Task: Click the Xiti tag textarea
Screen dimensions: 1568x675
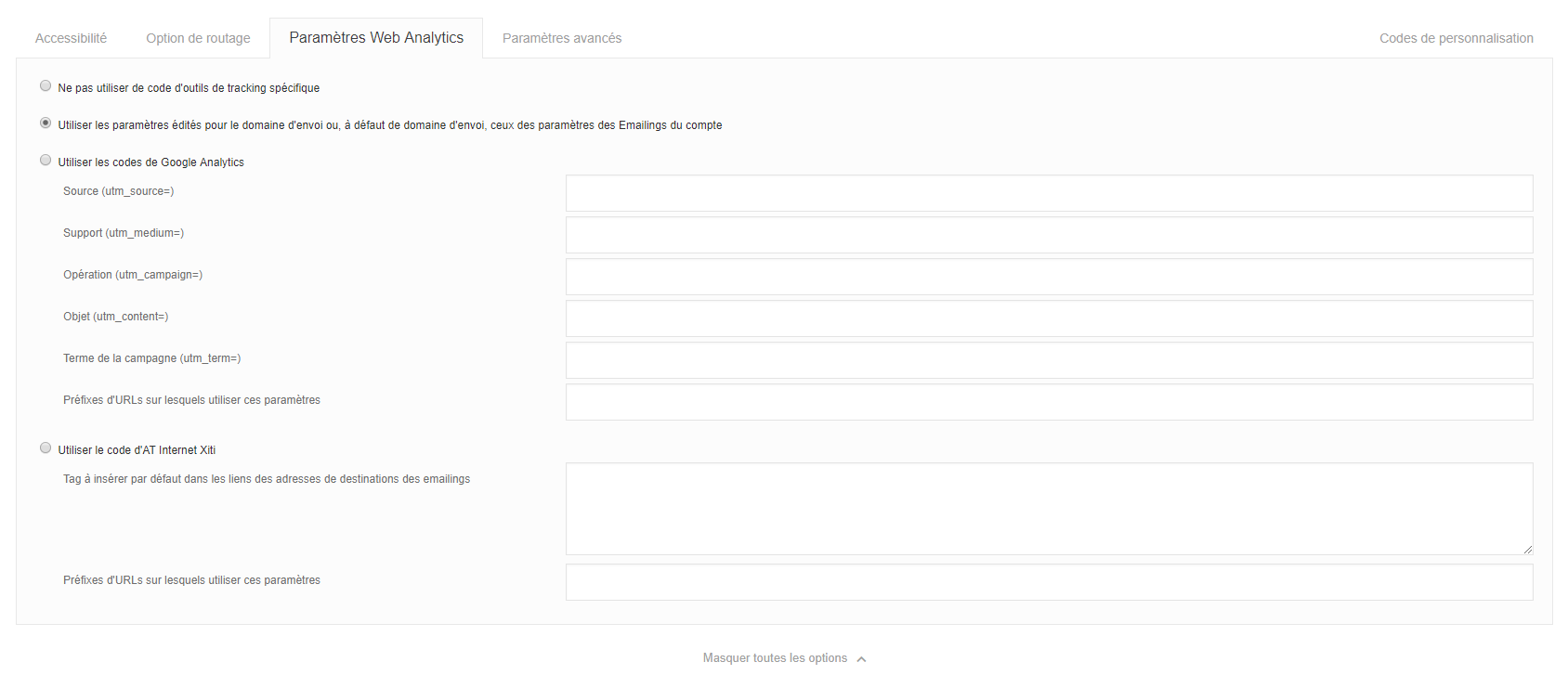Action: click(x=1049, y=509)
